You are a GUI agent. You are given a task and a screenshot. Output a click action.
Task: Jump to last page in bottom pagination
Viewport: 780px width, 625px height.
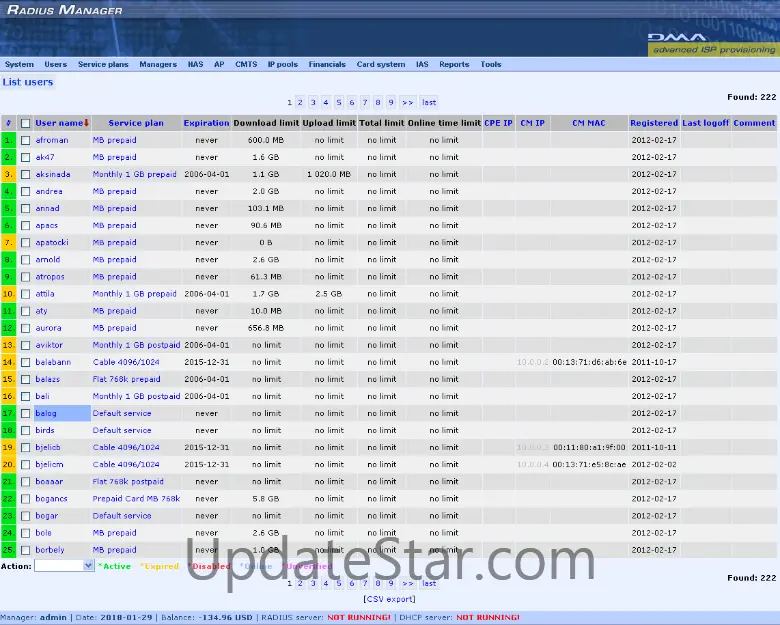(x=429, y=583)
